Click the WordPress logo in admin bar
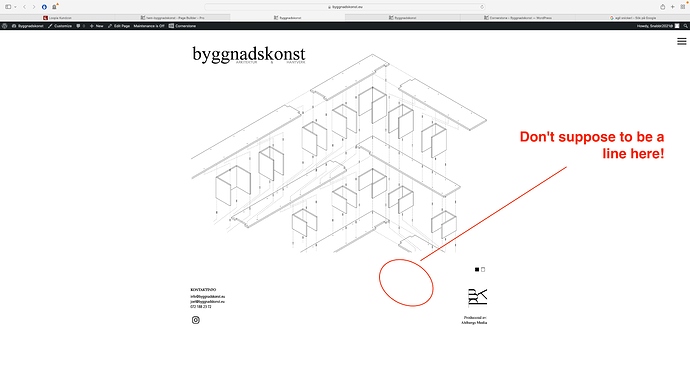Screen dimensions: 690x388 pyautogui.click(x=4, y=26)
